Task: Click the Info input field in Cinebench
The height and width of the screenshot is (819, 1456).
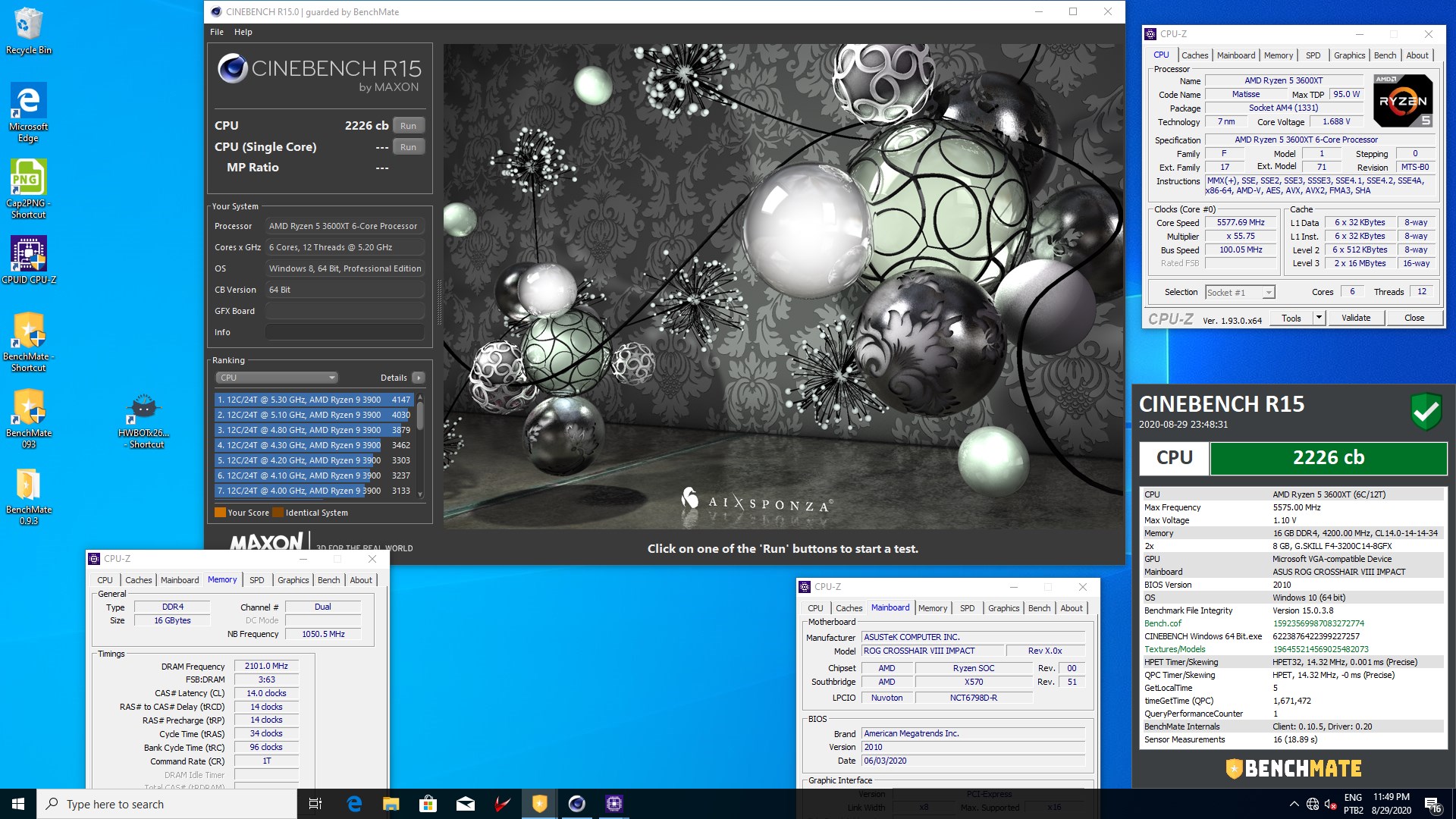Action: [344, 332]
